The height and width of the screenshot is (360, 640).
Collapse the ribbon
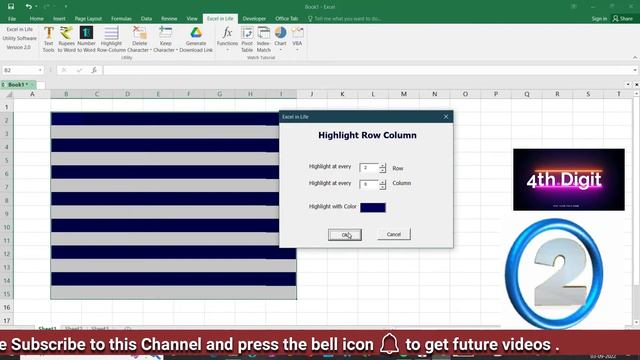[x=635, y=58]
